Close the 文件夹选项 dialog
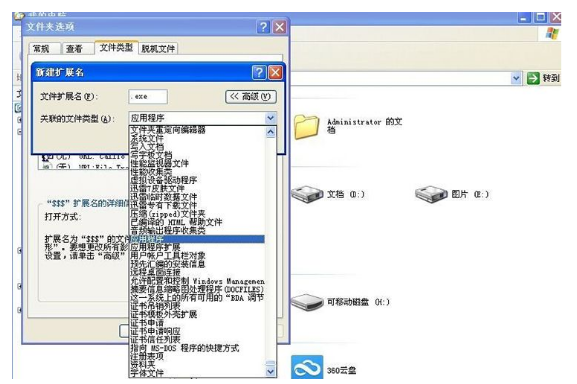This screenshot has width=577, height=384. (x=280, y=27)
